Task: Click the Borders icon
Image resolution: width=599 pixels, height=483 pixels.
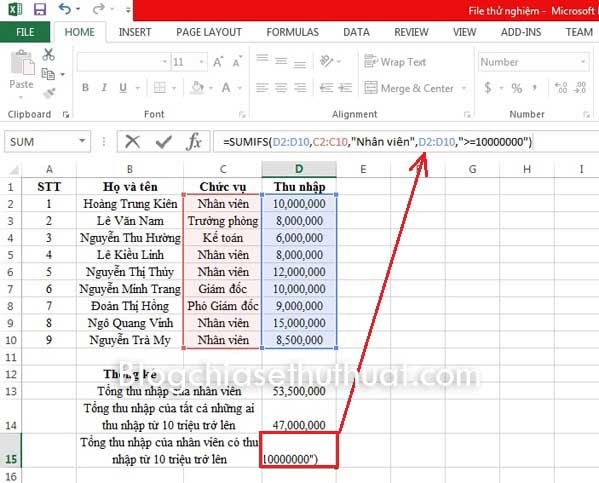Action: [160, 88]
